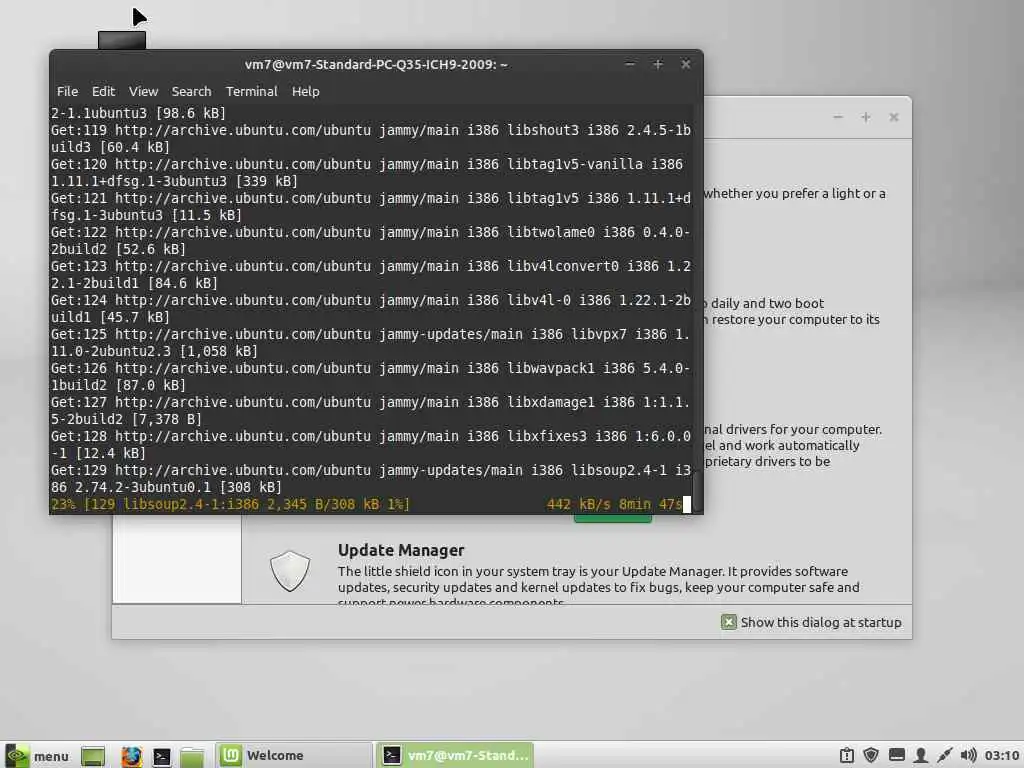1024x768 pixels.
Task: Click the Get:122 libtwolame0 download line
Action: pos(371,241)
